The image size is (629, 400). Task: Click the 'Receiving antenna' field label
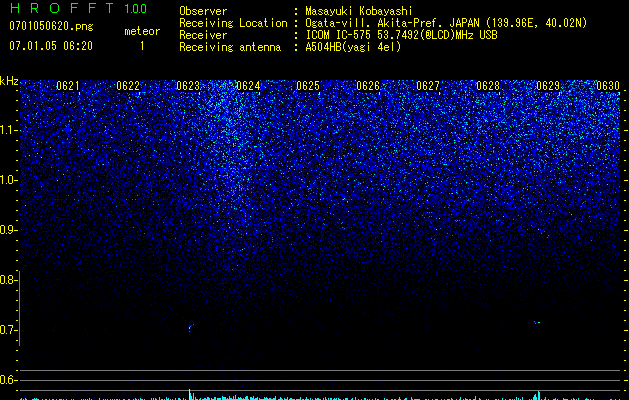[230, 47]
